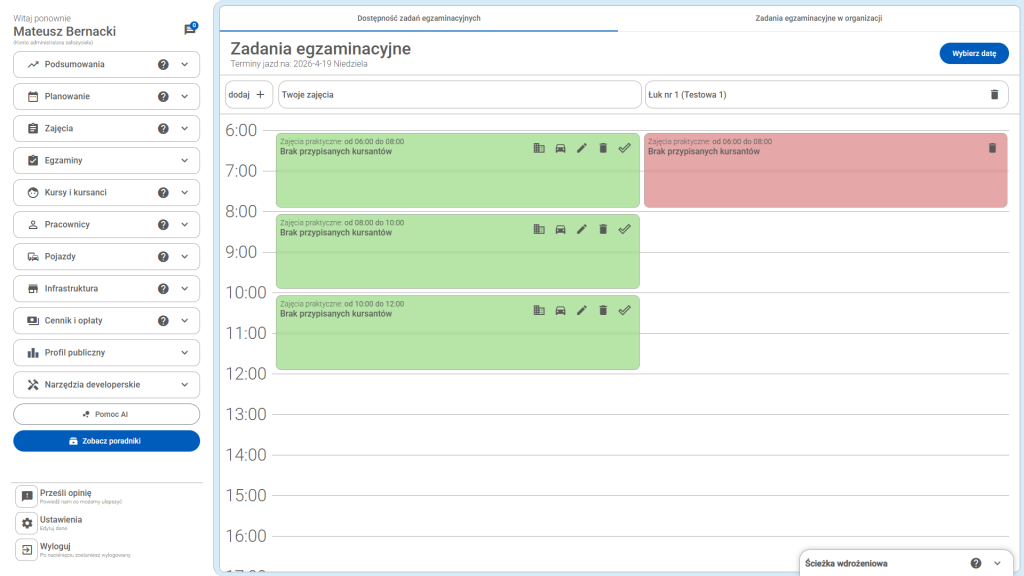This screenshot has height=576, width=1024.
Task: Mark the 06:00–08:00 green lesson with its double check icon
Action: pyautogui.click(x=625, y=148)
